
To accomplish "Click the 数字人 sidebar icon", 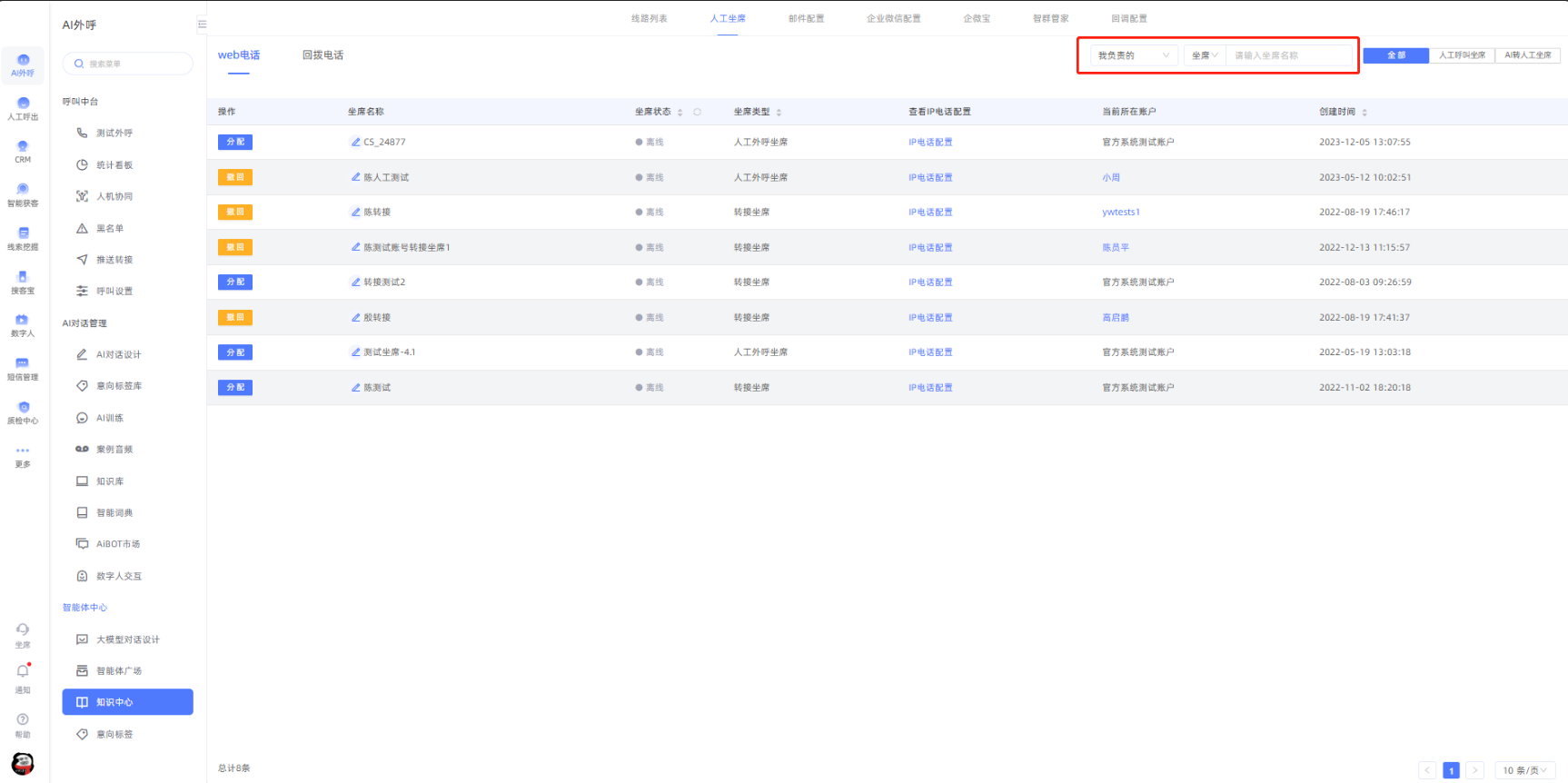I will tap(23, 324).
